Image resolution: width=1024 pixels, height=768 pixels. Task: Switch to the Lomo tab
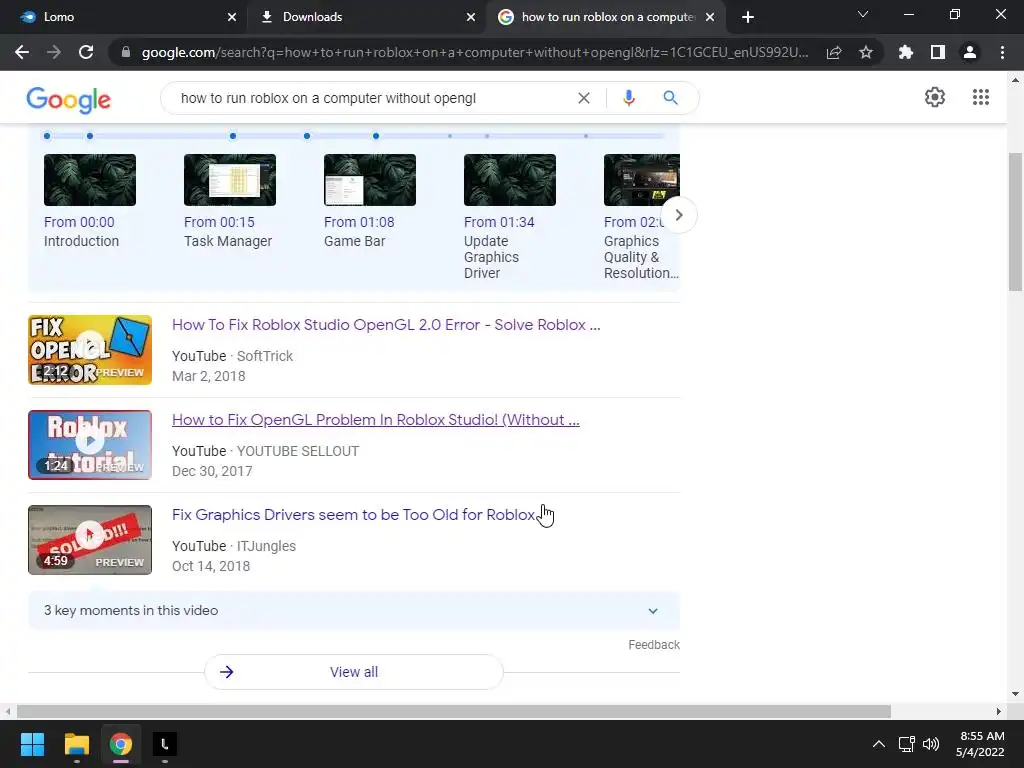(x=124, y=17)
